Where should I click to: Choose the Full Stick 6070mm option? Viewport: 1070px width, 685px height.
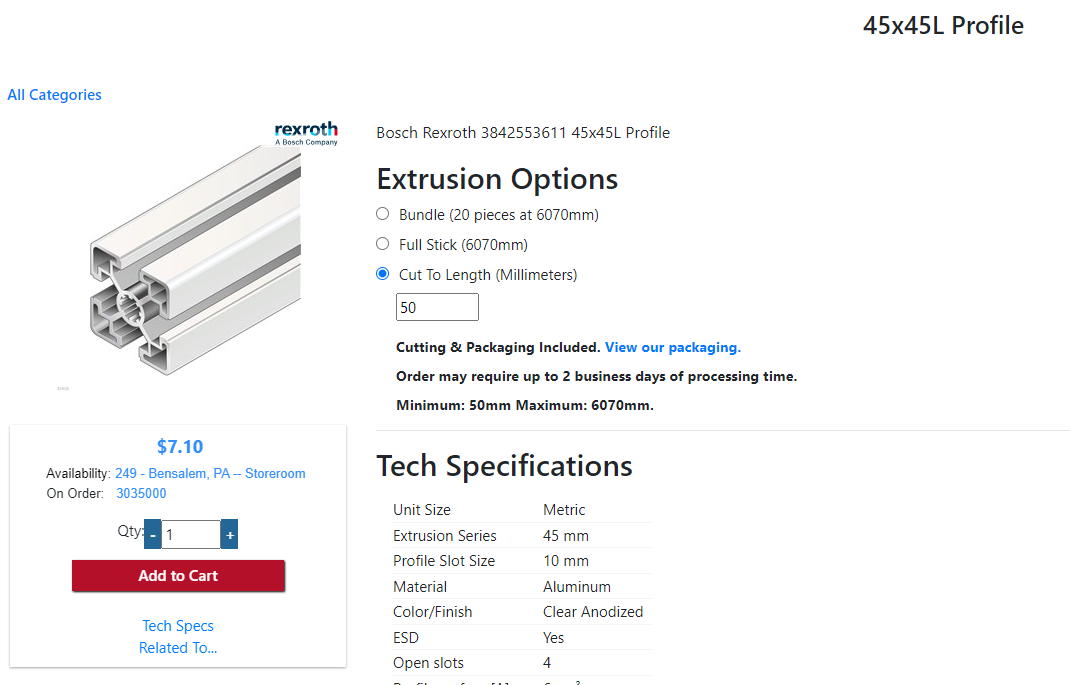(x=382, y=244)
